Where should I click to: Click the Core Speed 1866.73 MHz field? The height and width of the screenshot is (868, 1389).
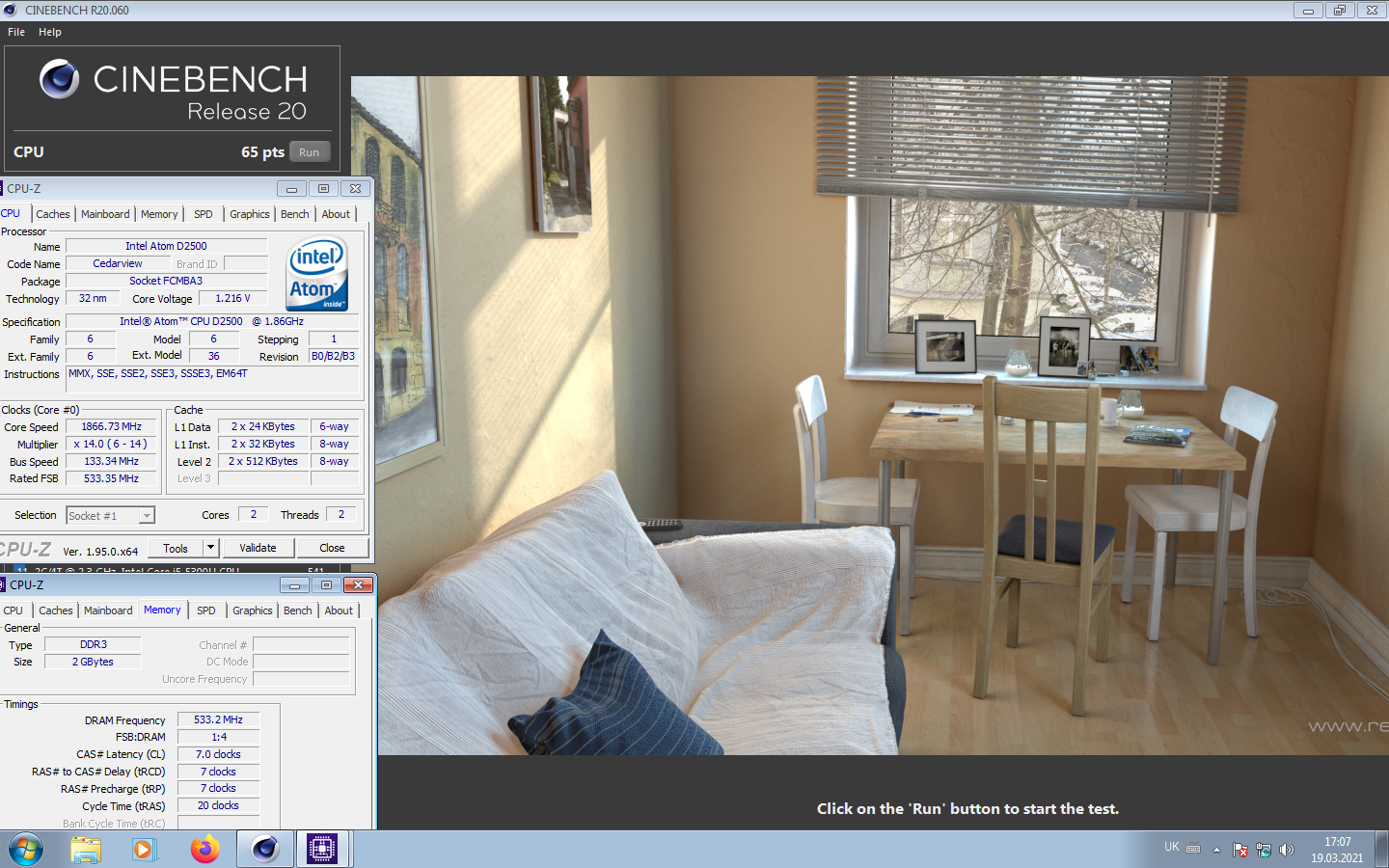pos(111,426)
